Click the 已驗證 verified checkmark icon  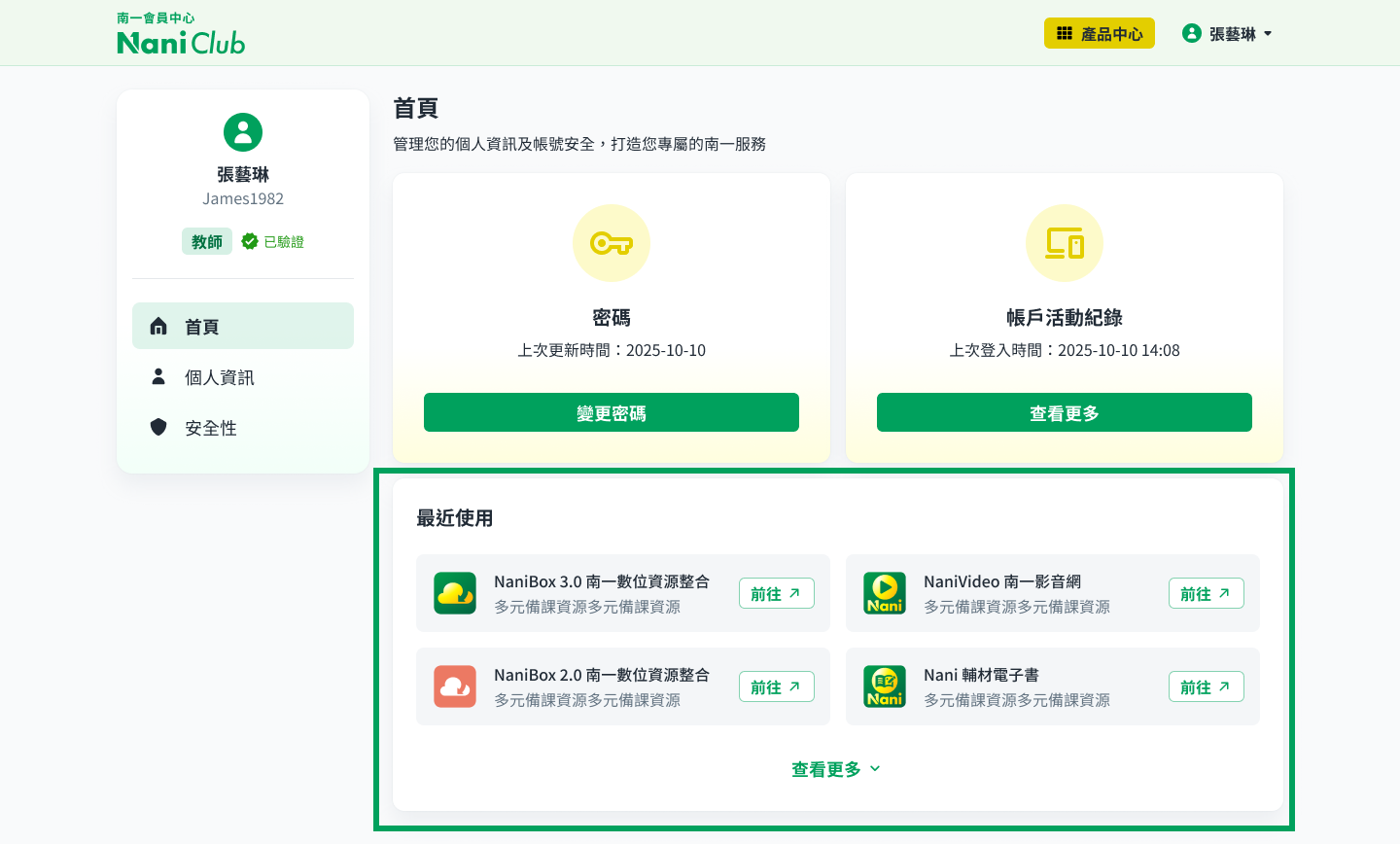250,241
